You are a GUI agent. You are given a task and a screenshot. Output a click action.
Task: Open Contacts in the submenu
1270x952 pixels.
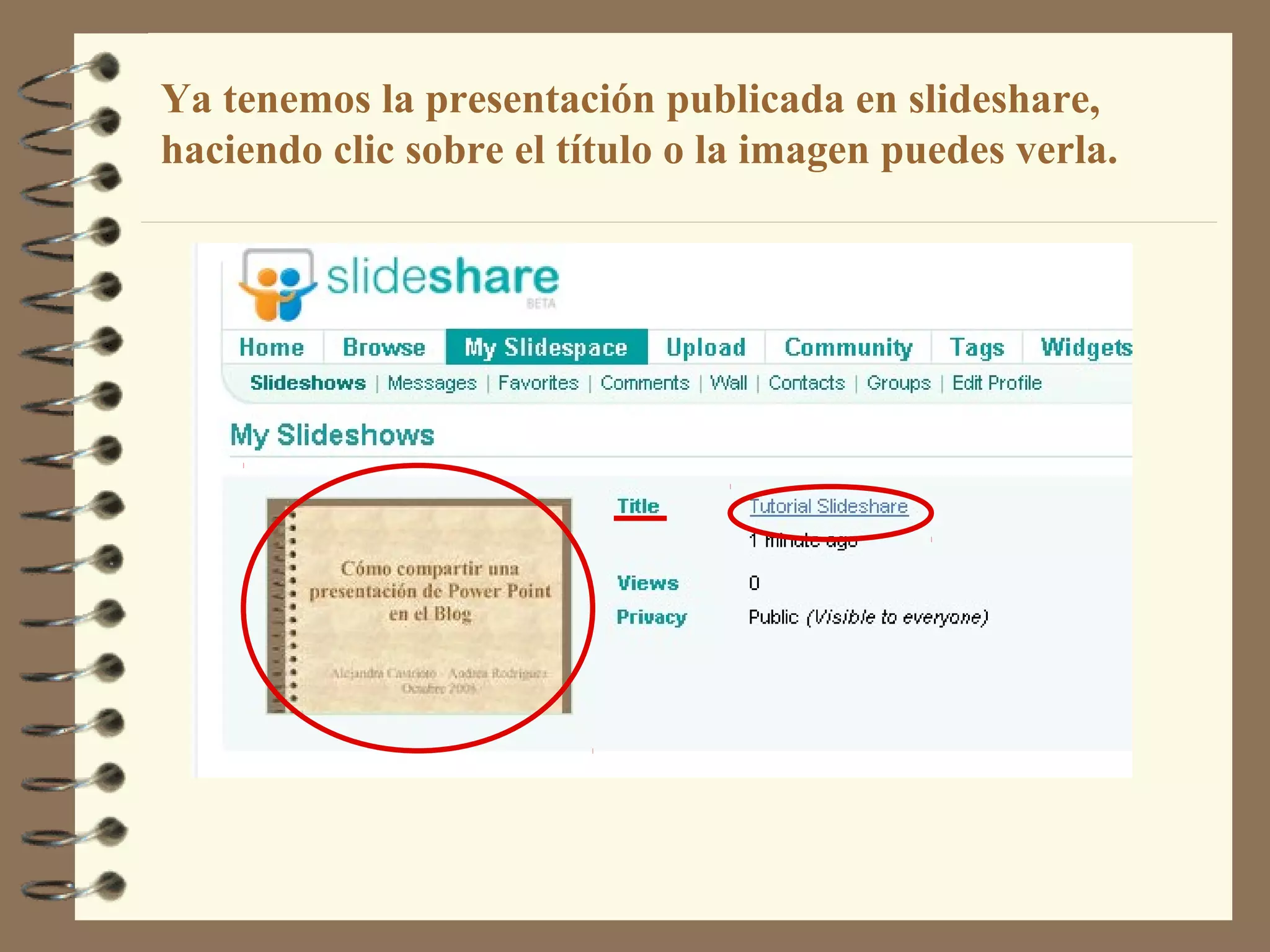(x=807, y=383)
